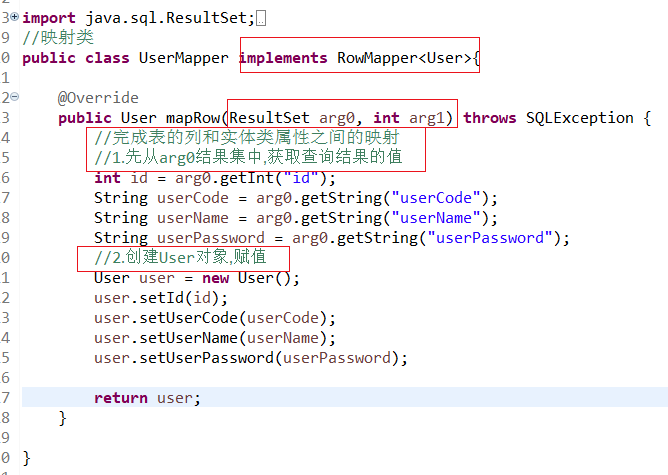Click SQLException in the throws clause
This screenshot has width=668, height=475.
(579, 118)
